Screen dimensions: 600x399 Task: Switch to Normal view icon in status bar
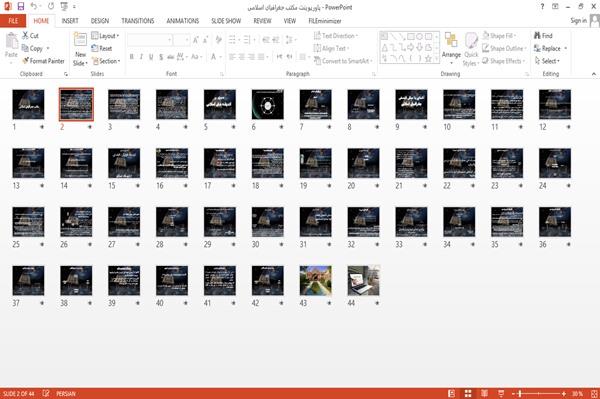coord(452,393)
